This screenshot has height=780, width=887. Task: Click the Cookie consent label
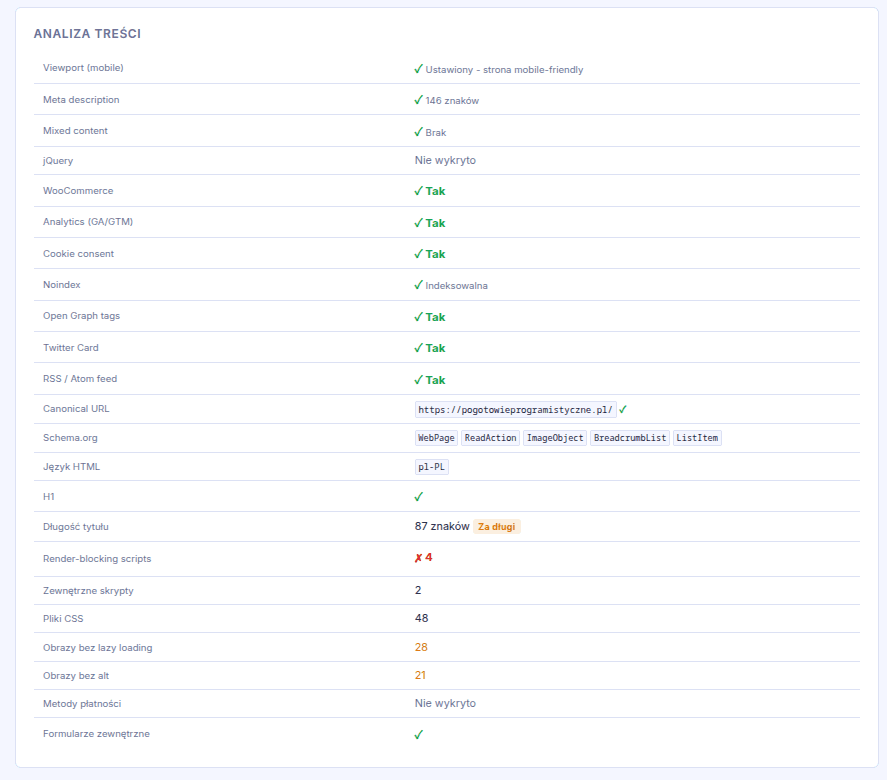(x=78, y=254)
